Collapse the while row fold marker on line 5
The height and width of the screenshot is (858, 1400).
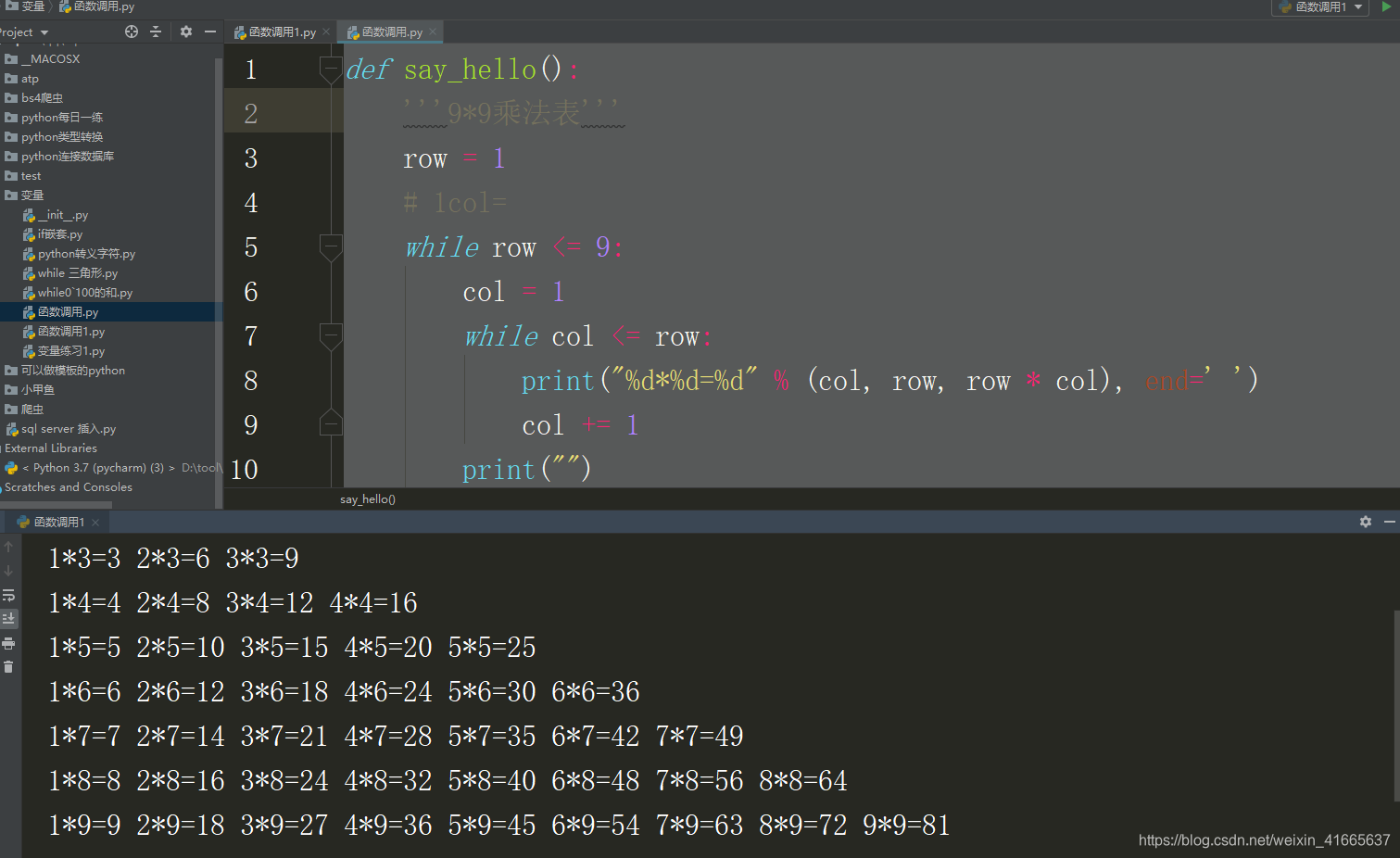(331, 247)
